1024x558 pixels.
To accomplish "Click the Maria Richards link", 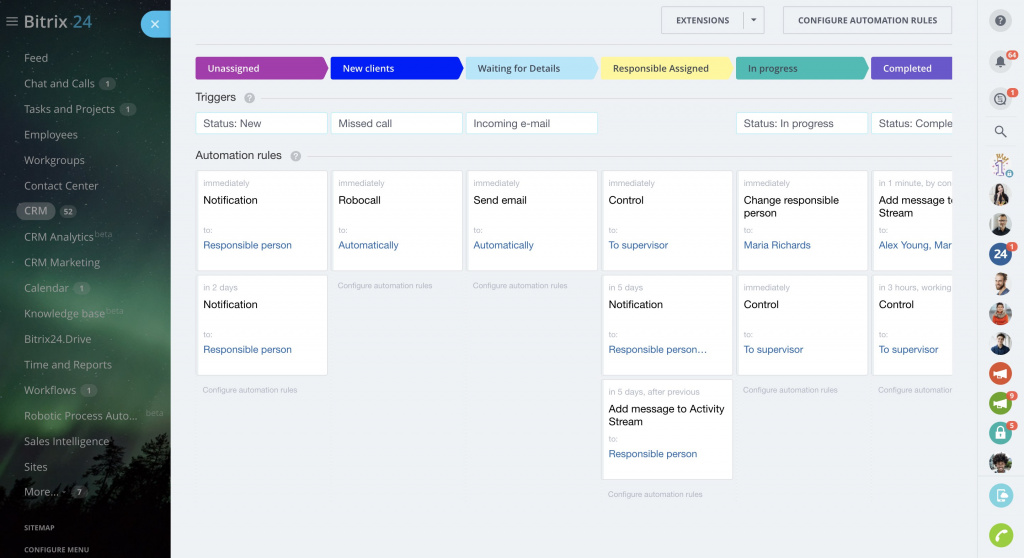I will tap(777, 245).
